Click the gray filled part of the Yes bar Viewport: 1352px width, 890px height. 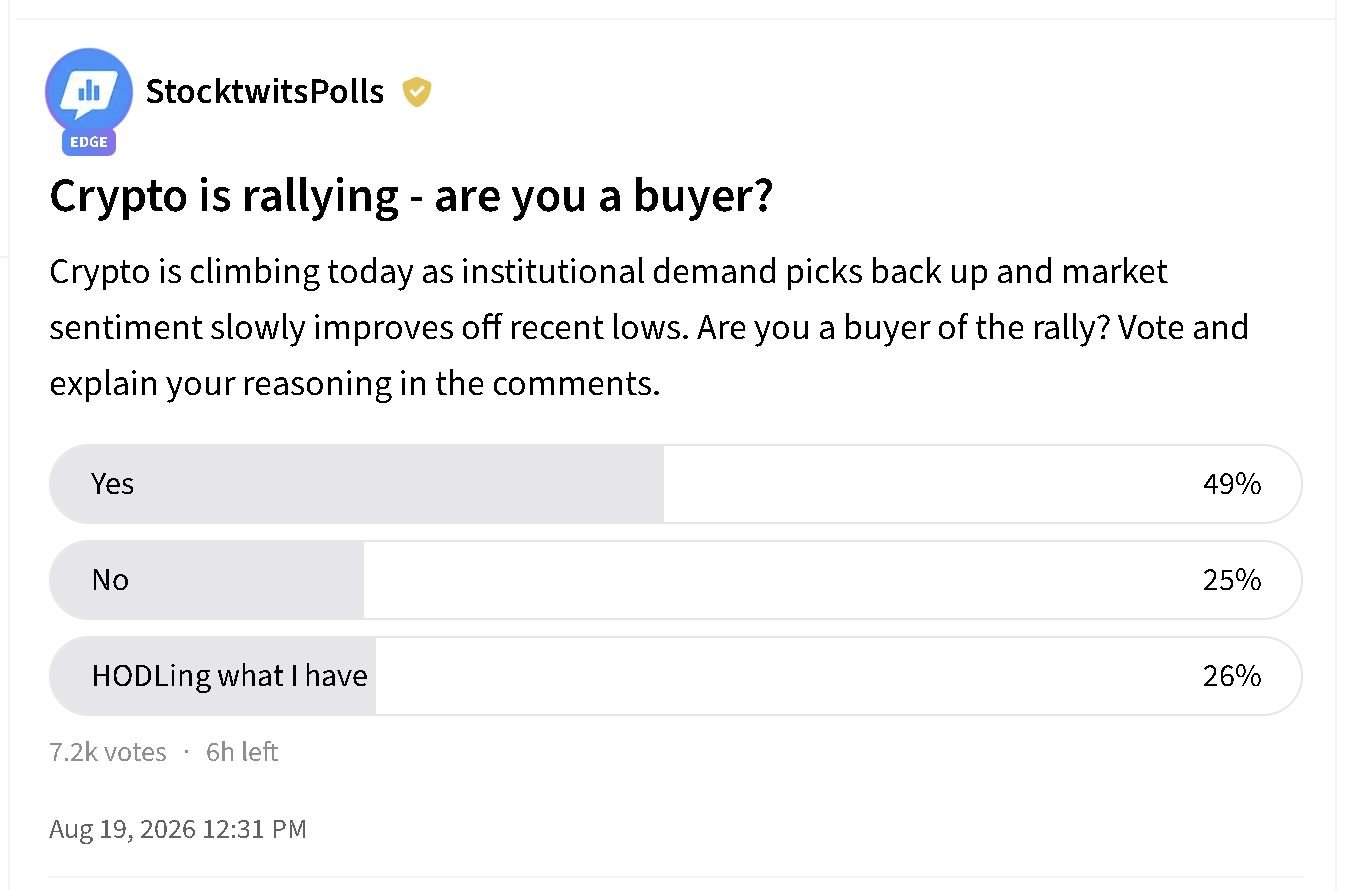[356, 484]
